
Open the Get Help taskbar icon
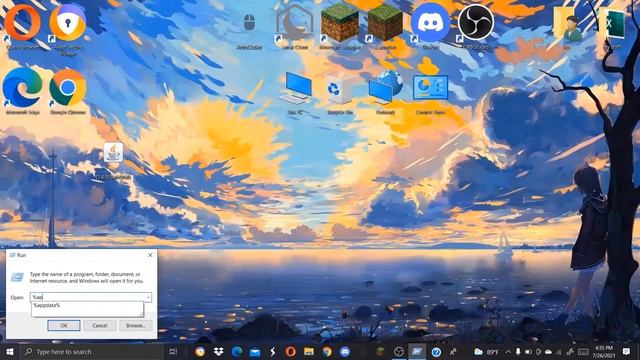[x=436, y=351]
